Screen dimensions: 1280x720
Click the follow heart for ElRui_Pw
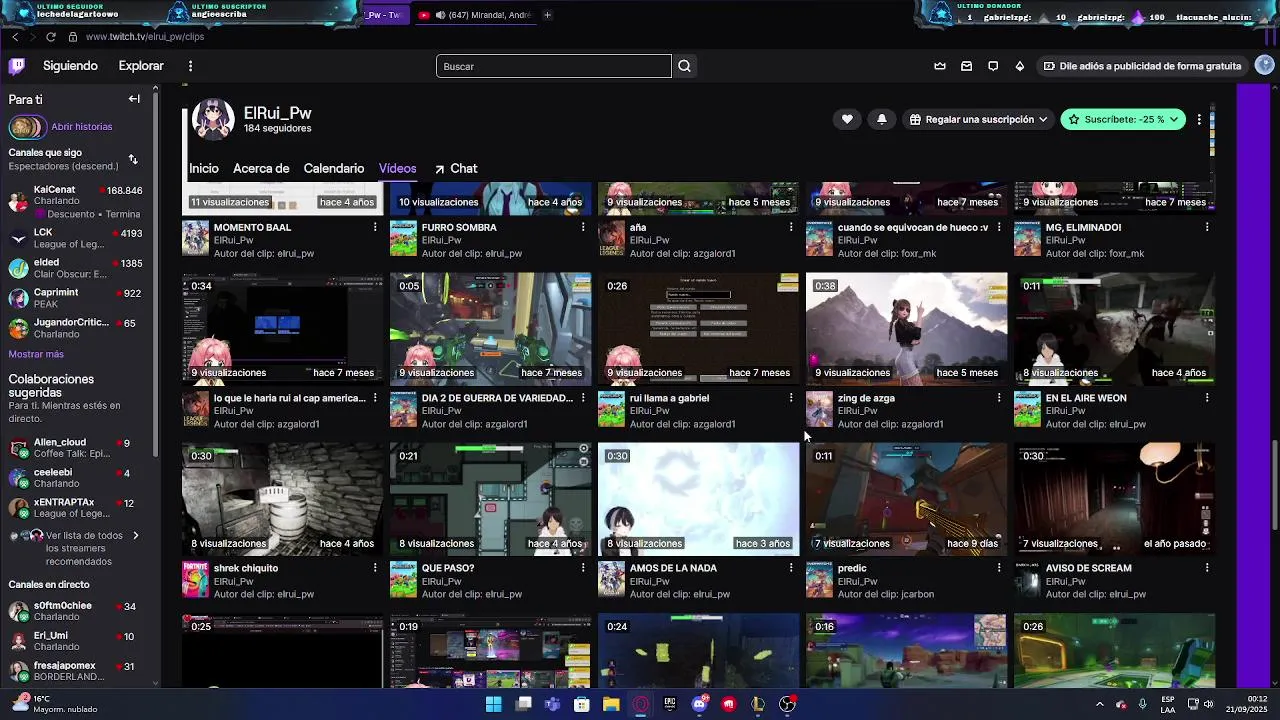pos(847,119)
